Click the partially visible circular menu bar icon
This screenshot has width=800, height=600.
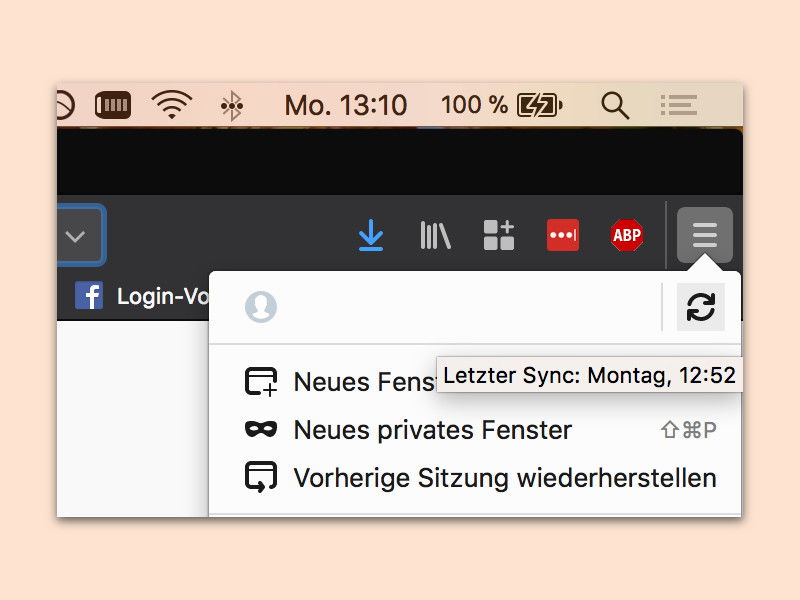(x=65, y=106)
